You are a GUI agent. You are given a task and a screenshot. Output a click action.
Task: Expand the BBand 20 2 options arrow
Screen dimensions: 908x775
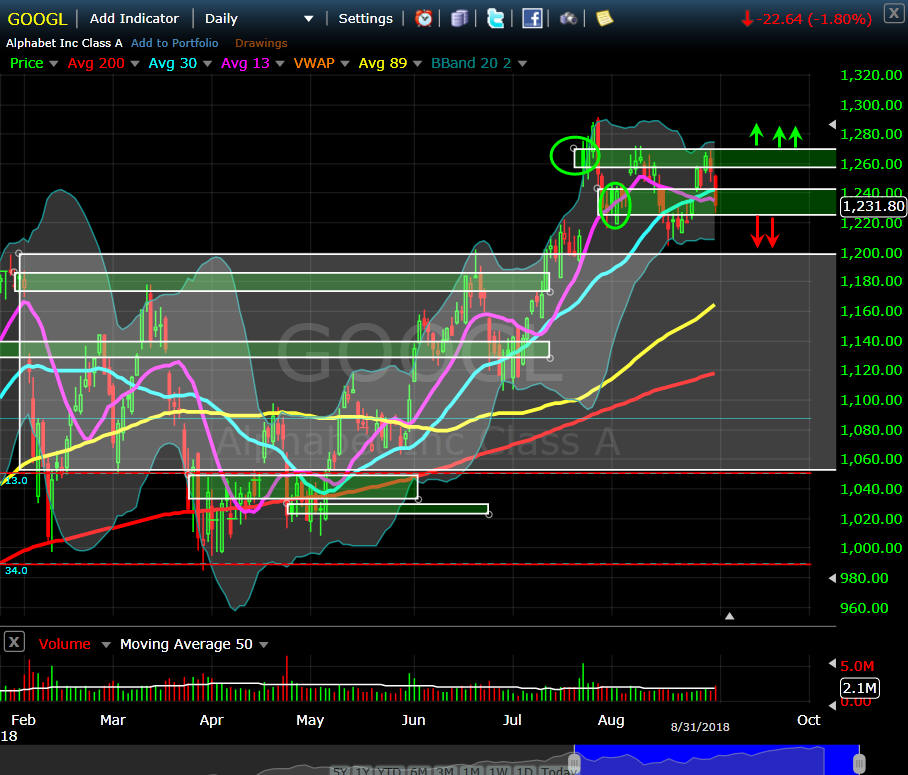click(x=522, y=63)
